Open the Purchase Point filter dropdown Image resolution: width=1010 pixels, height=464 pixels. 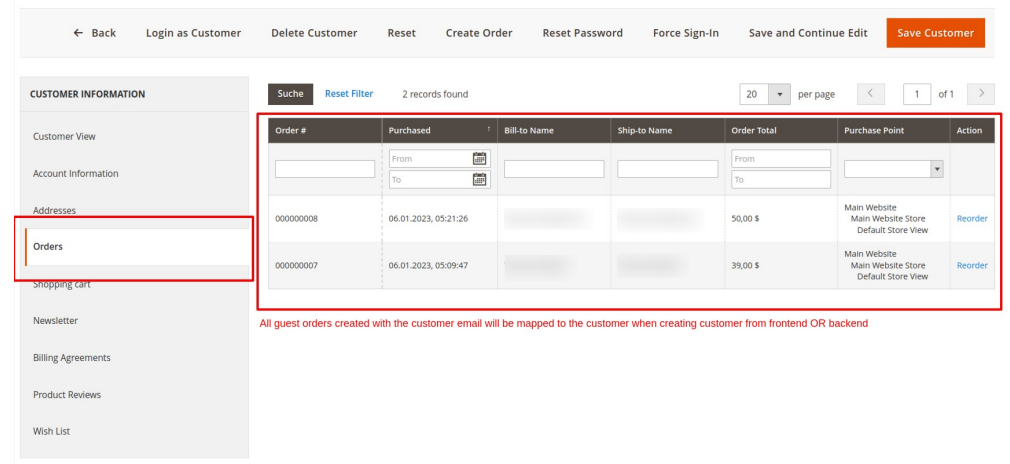(894, 169)
